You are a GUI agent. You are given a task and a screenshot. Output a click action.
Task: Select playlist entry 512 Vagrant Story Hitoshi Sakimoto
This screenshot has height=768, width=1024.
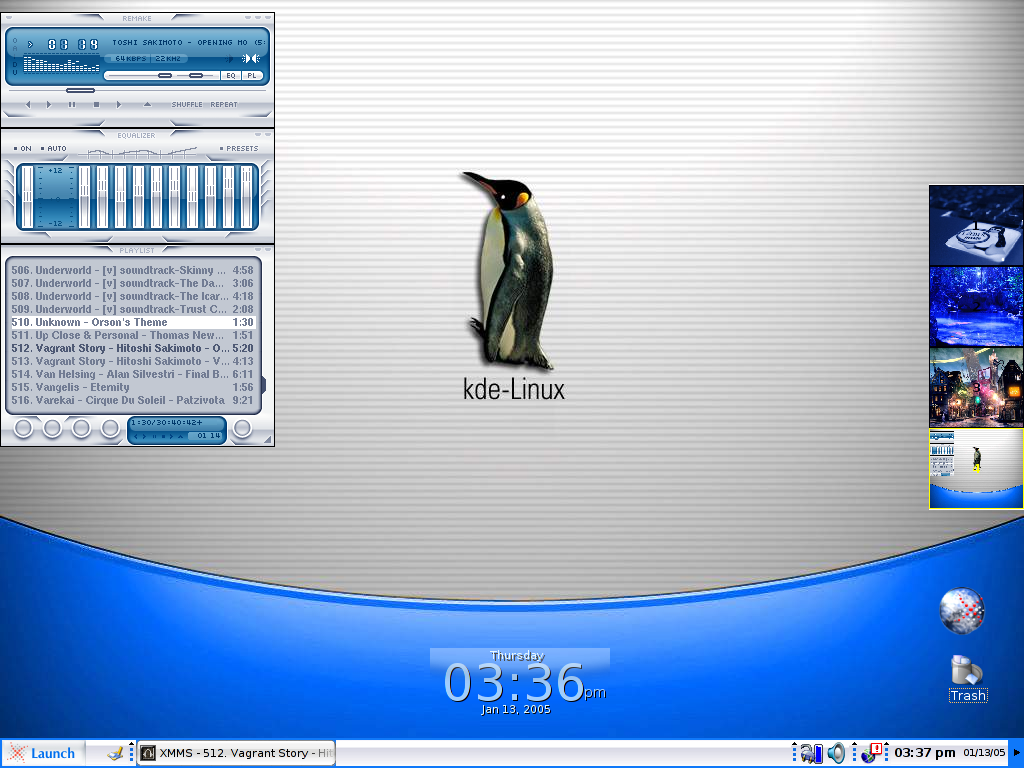(x=133, y=349)
